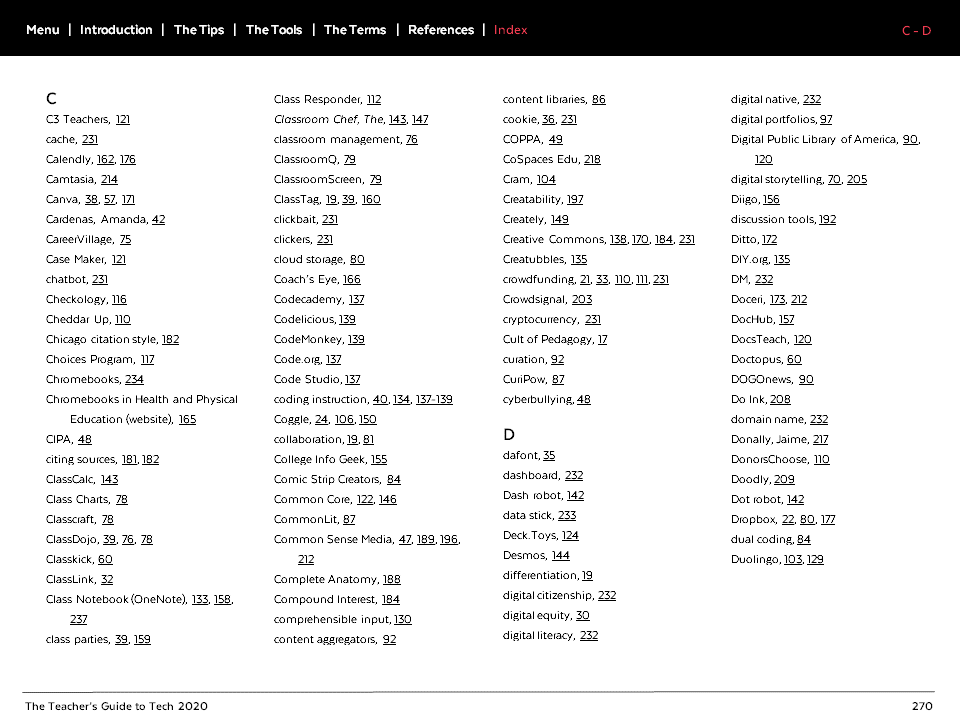Follow page 150 link for Coggle
Image resolution: width=960 pixels, height=720 pixels.
(x=368, y=419)
